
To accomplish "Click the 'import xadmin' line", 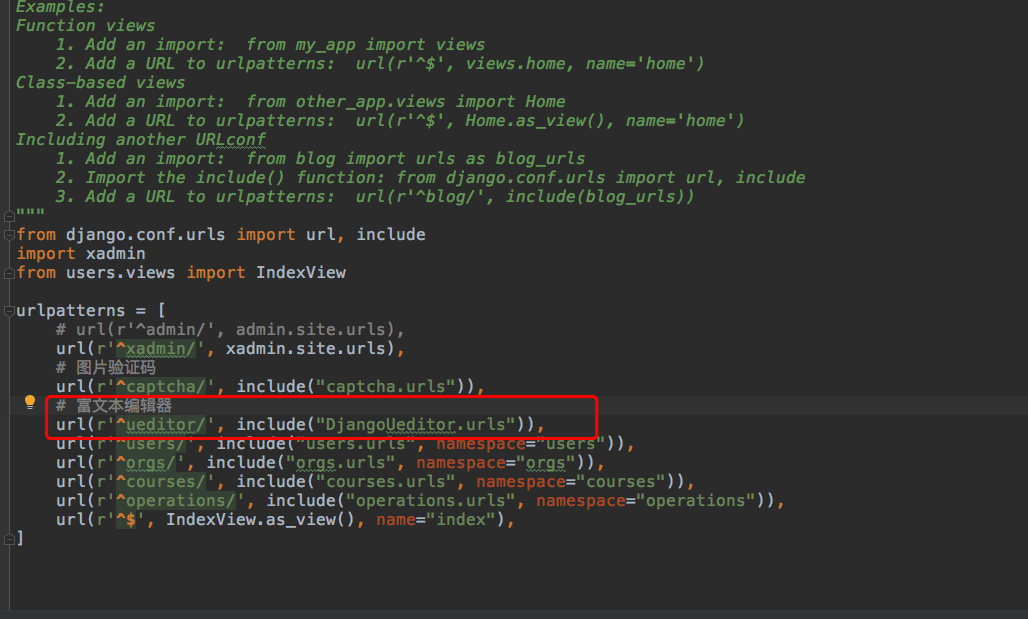I will 81,254.
